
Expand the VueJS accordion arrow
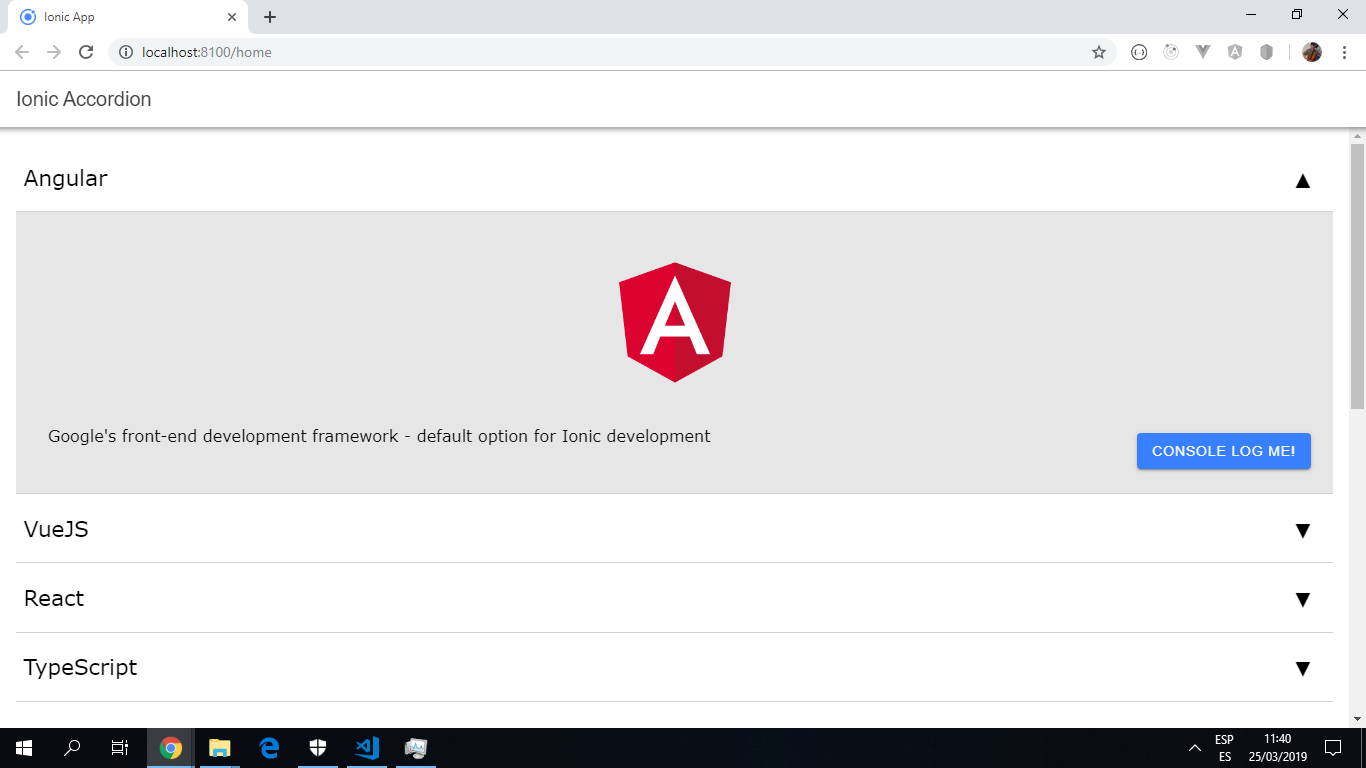pyautogui.click(x=1302, y=531)
